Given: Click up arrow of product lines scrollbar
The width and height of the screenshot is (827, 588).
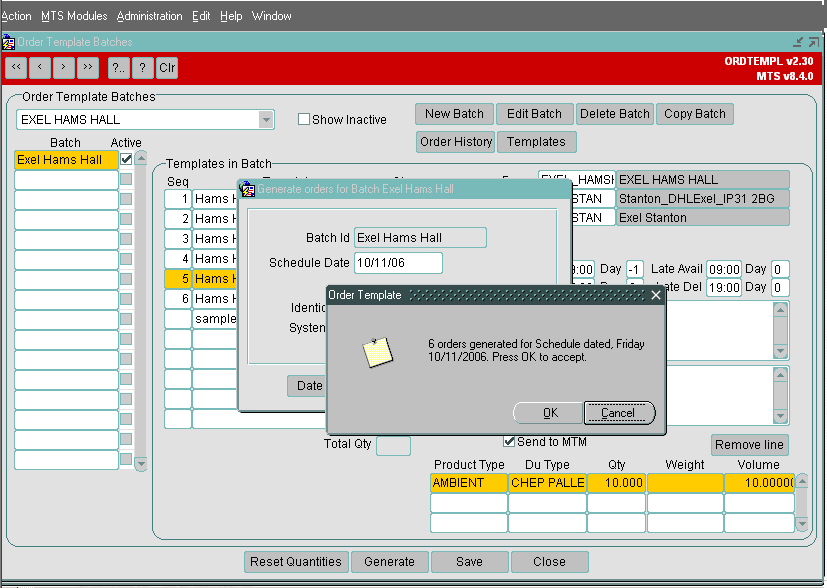Looking at the screenshot, I should pyautogui.click(x=802, y=481).
